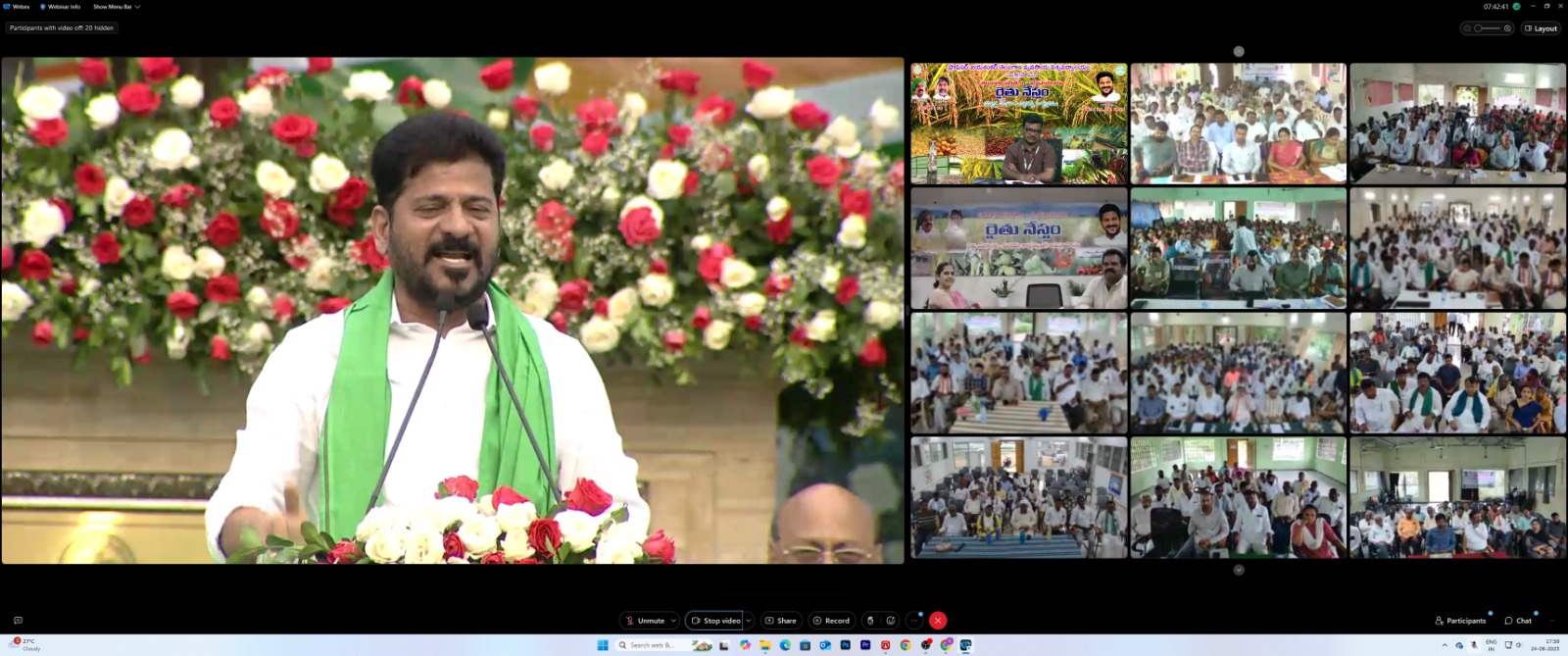Open Webinar Info in the title bar

pyautogui.click(x=60, y=7)
